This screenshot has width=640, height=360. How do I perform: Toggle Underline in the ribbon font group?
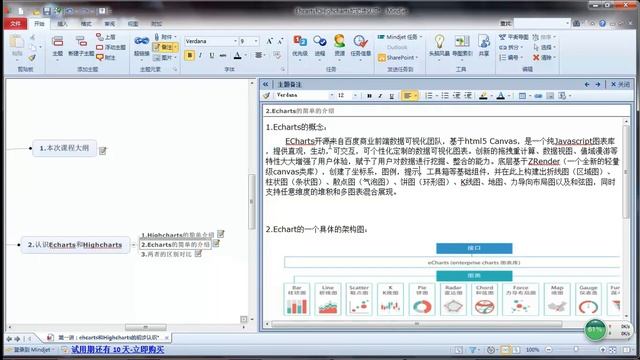(211, 55)
